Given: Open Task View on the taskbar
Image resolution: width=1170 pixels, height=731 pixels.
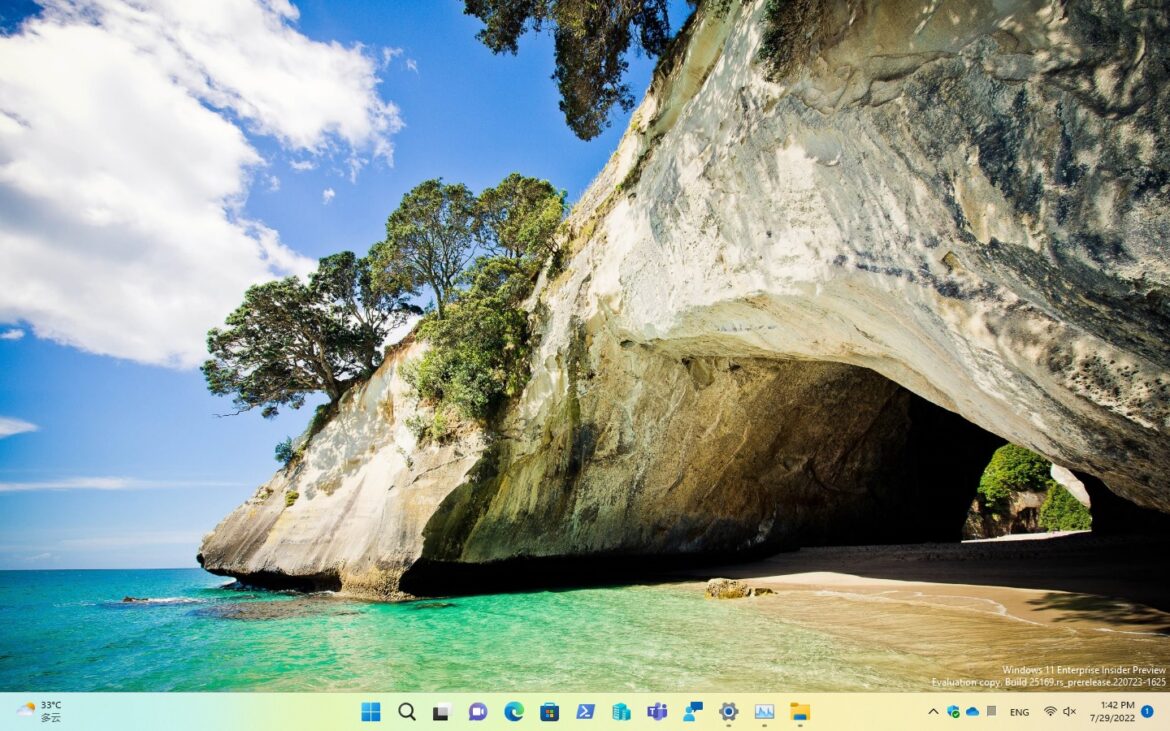Looking at the screenshot, I should pos(442,711).
